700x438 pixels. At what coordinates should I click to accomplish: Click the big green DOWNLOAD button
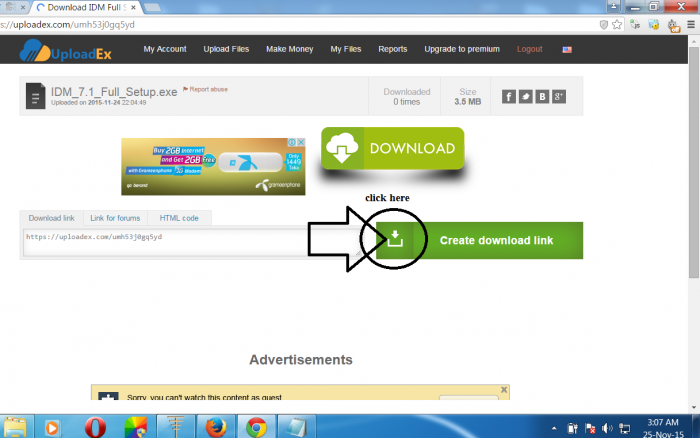tap(393, 148)
